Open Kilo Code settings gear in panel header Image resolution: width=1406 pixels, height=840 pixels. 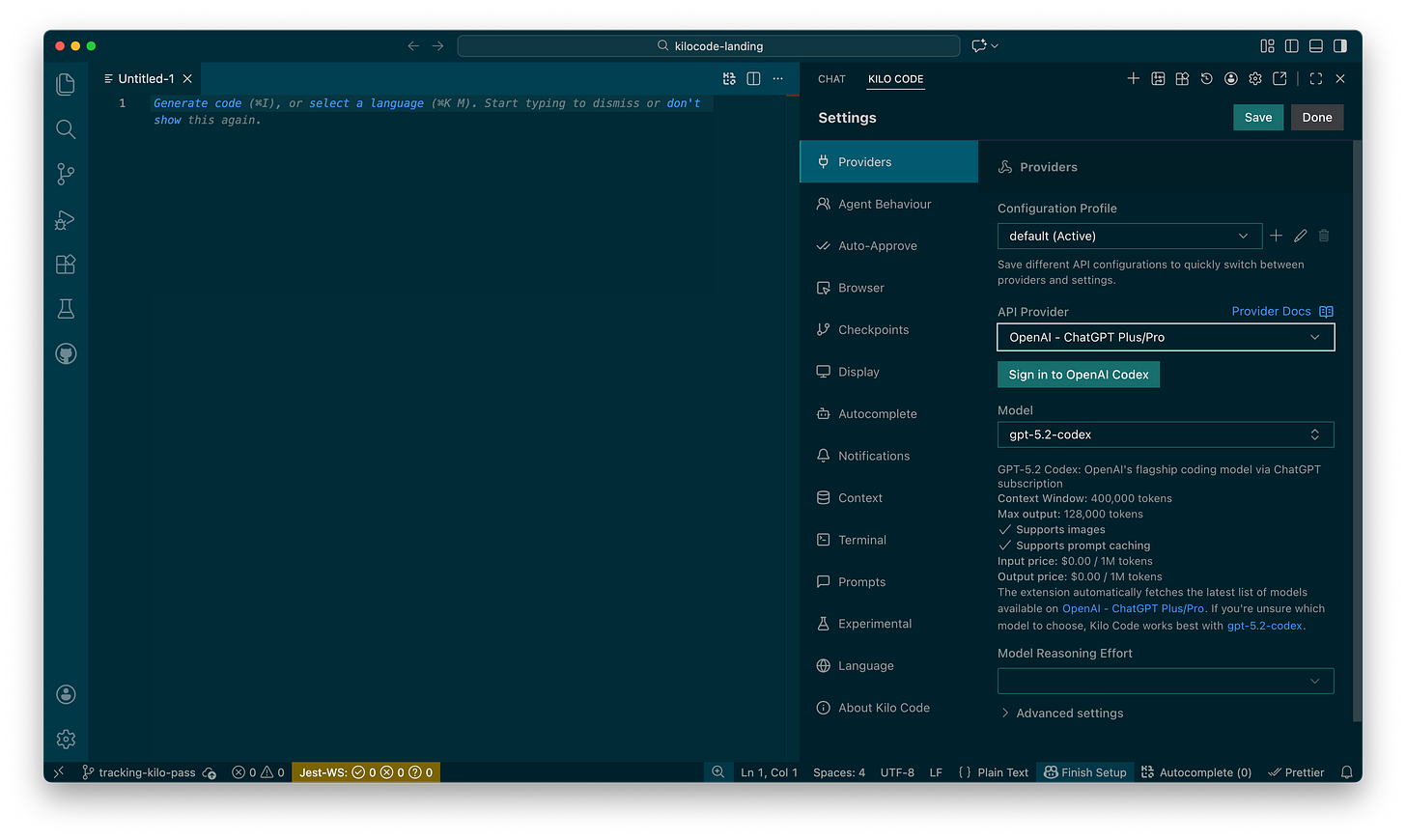[1255, 78]
